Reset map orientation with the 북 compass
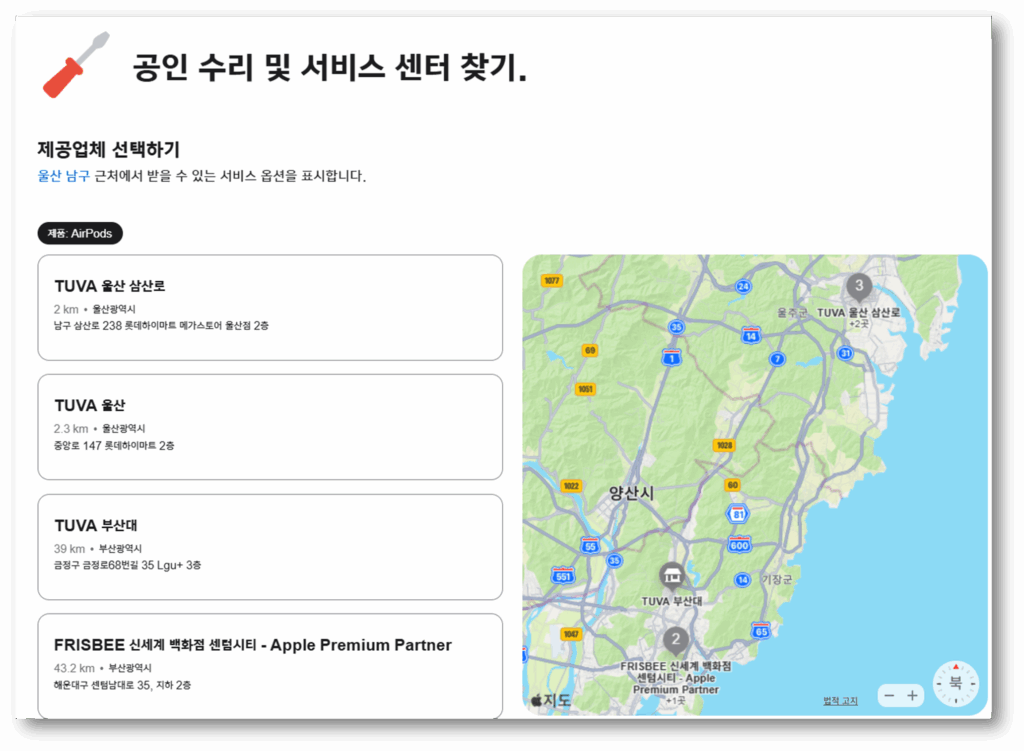 [x=958, y=683]
